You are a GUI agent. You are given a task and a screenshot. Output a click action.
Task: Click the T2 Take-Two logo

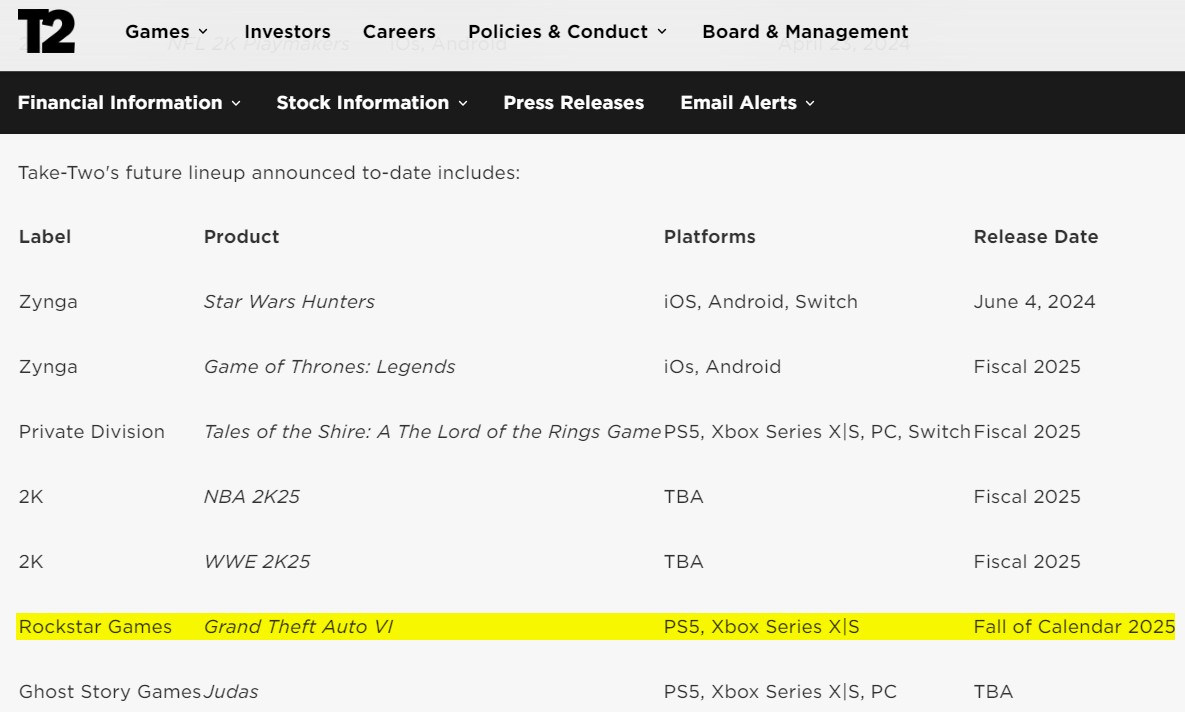tap(46, 32)
